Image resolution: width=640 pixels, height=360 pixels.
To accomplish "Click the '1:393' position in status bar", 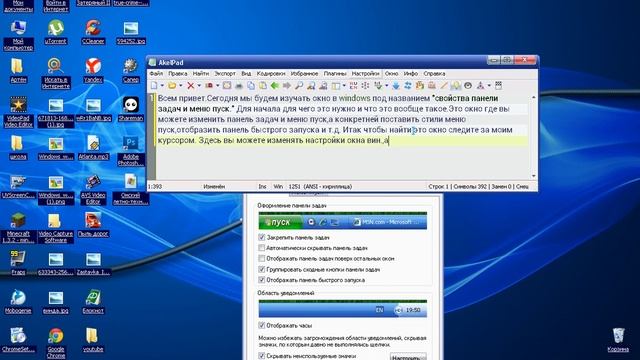I will pos(155,187).
